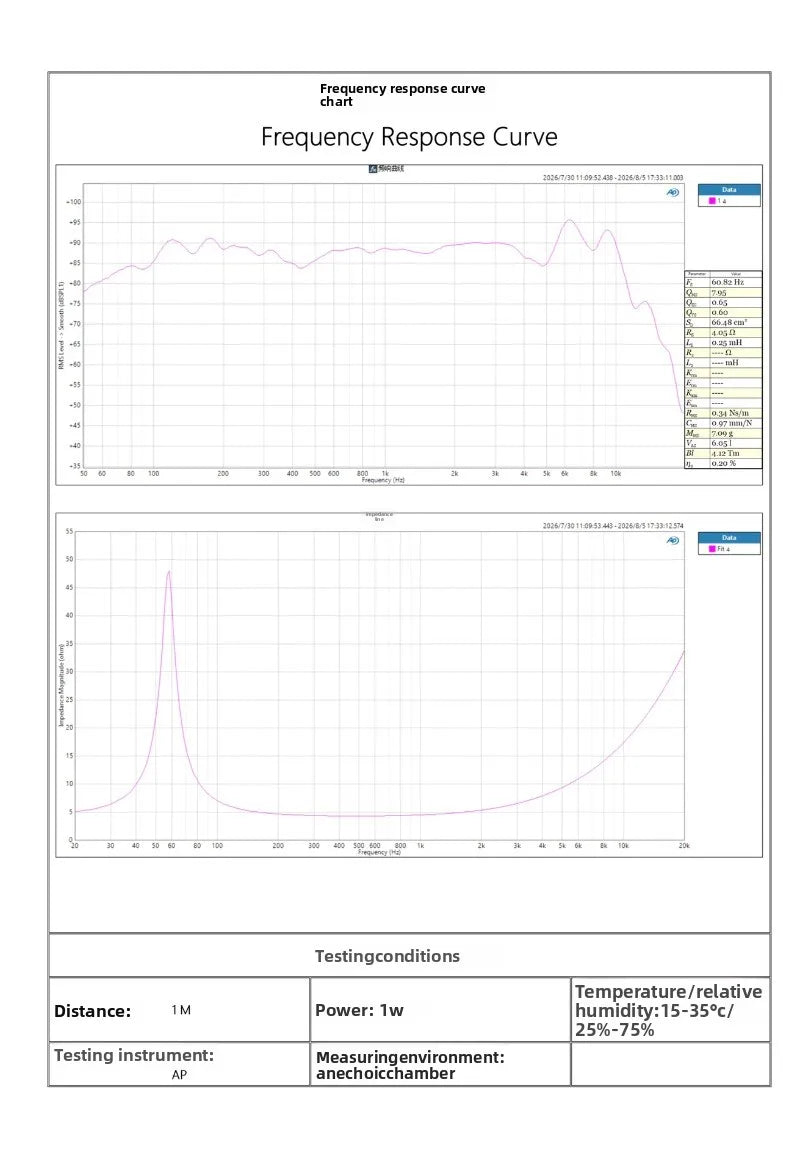Click the '0.20 %' parameter value
Screen dimensions: 800x1172
[x=723, y=463]
